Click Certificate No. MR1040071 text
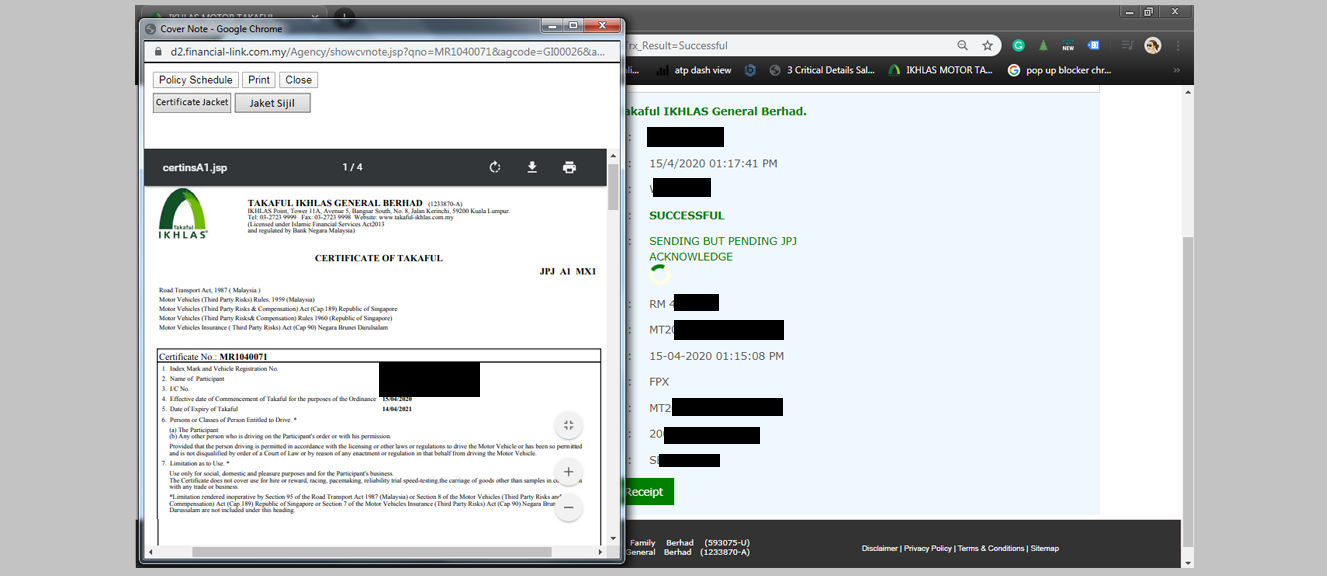1327x576 pixels. (x=213, y=356)
